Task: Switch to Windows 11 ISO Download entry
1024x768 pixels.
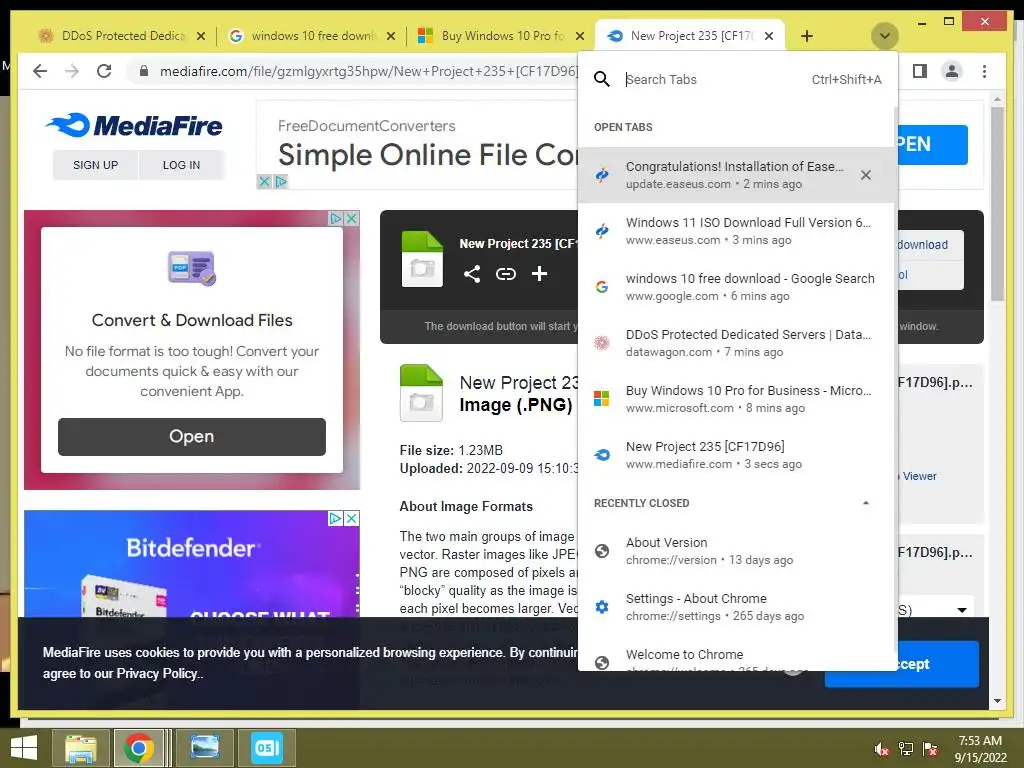Action: coord(736,231)
